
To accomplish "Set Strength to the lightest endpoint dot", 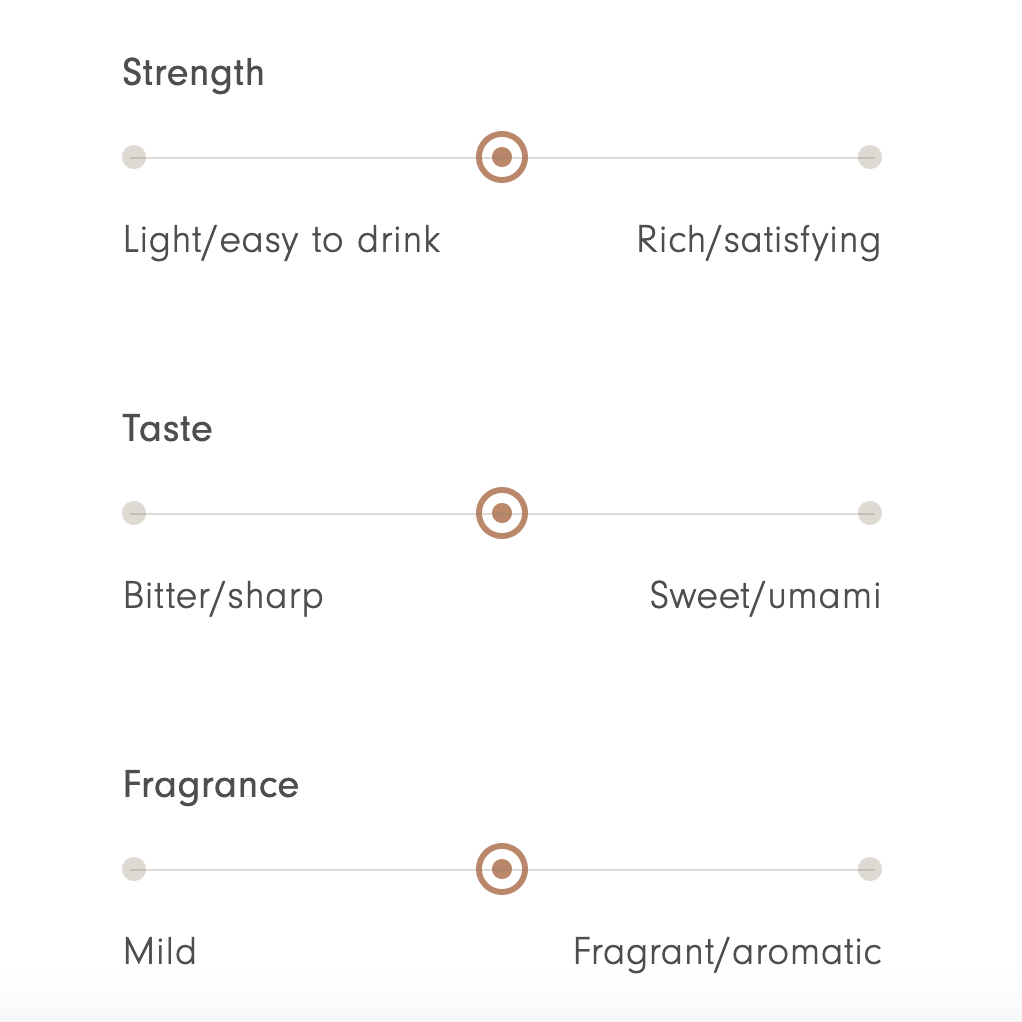I will (x=134, y=157).
